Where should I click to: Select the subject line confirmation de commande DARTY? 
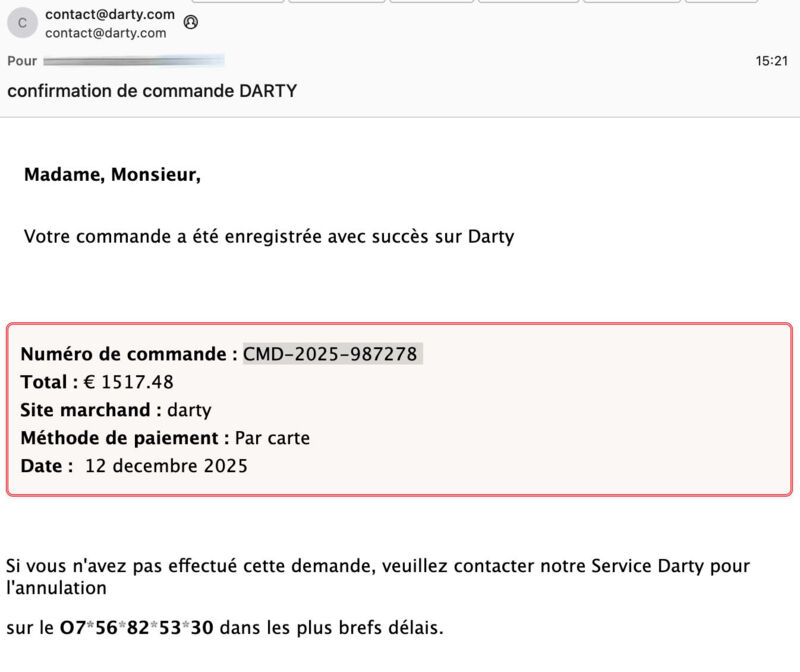152,91
